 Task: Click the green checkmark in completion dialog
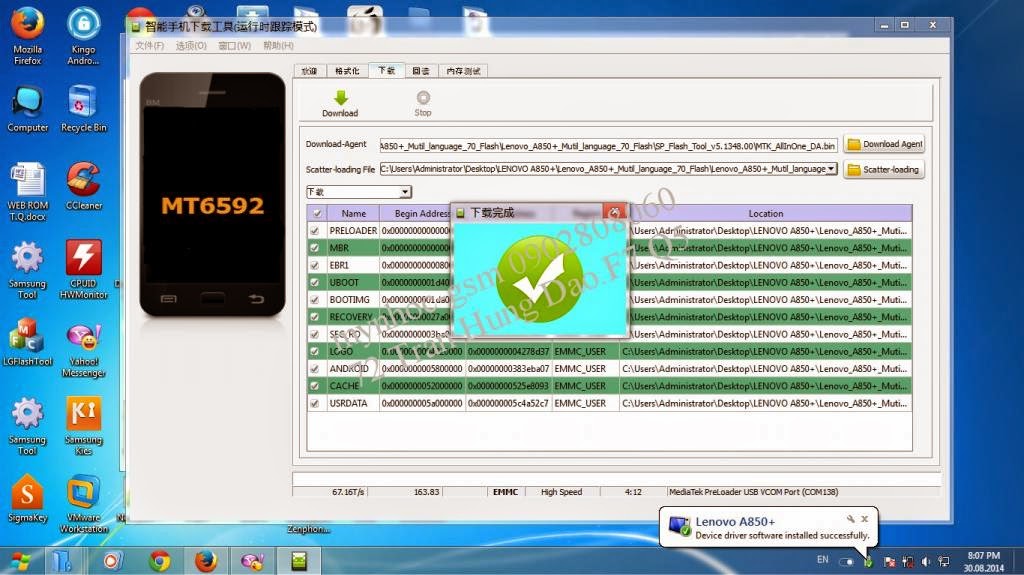pos(539,280)
